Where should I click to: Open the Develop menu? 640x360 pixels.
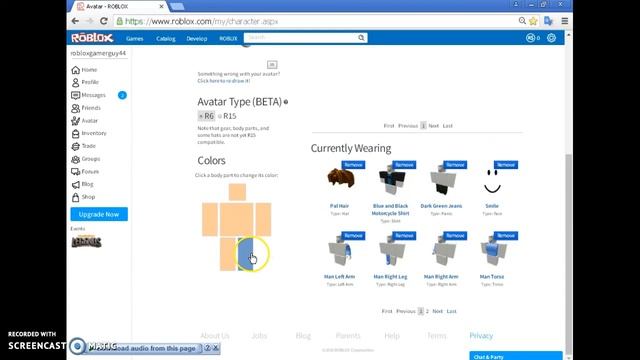197,38
